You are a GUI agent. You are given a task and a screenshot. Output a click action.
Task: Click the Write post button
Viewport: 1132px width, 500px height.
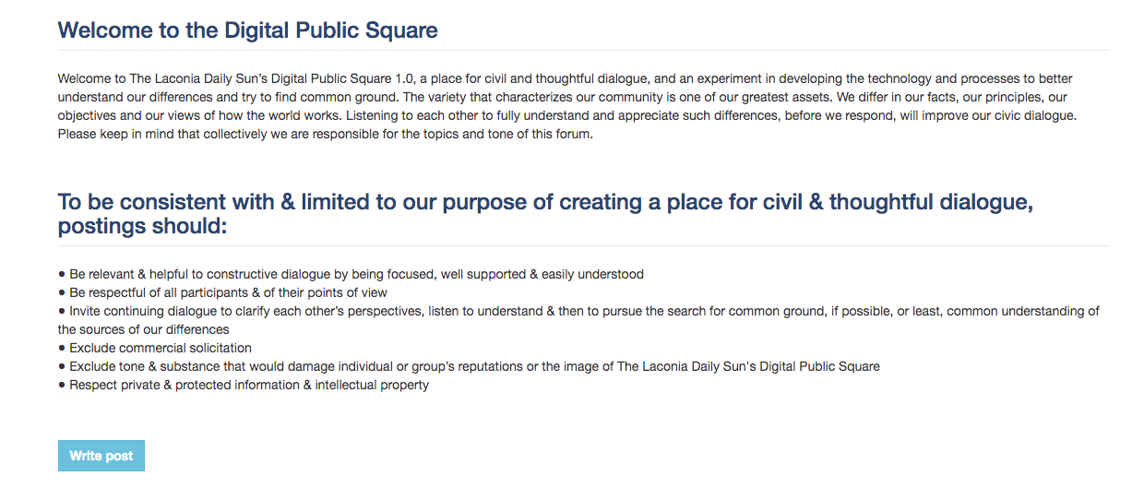[101, 456]
